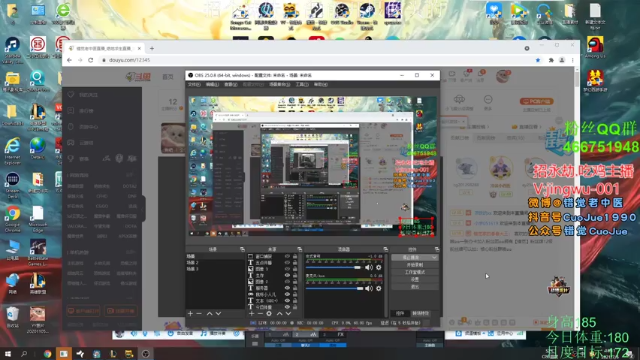The width and height of the screenshot is (640, 360).
Task: Undock the controls panel via its header icon
Action: coord(437,249)
